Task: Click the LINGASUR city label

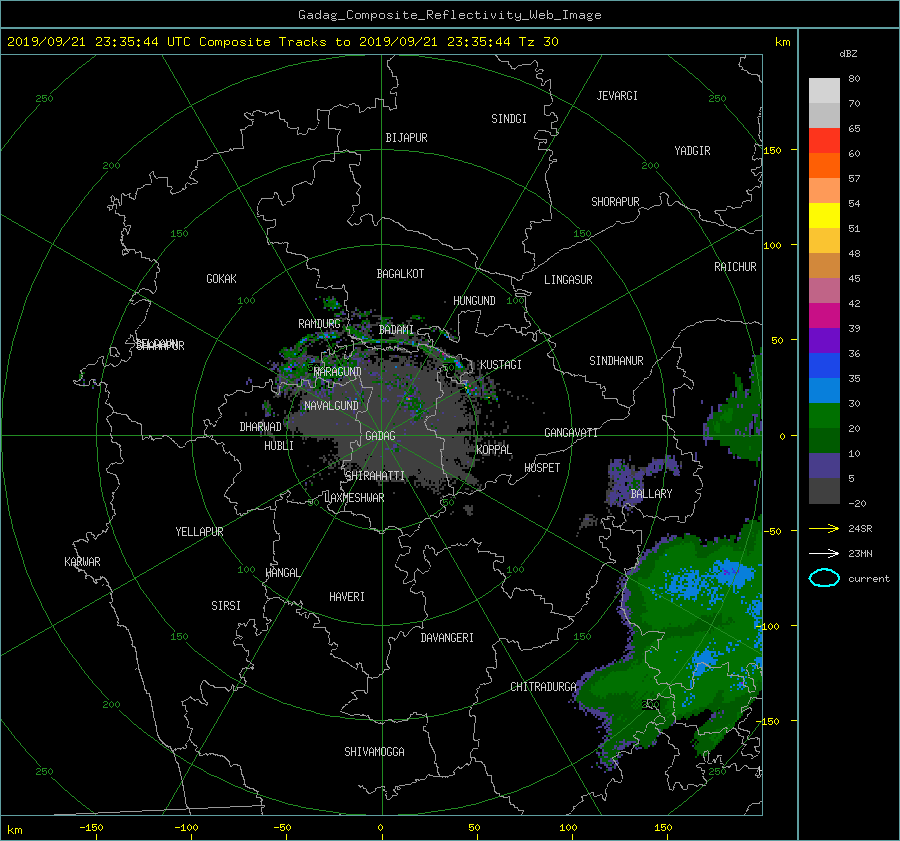Action: click(568, 280)
